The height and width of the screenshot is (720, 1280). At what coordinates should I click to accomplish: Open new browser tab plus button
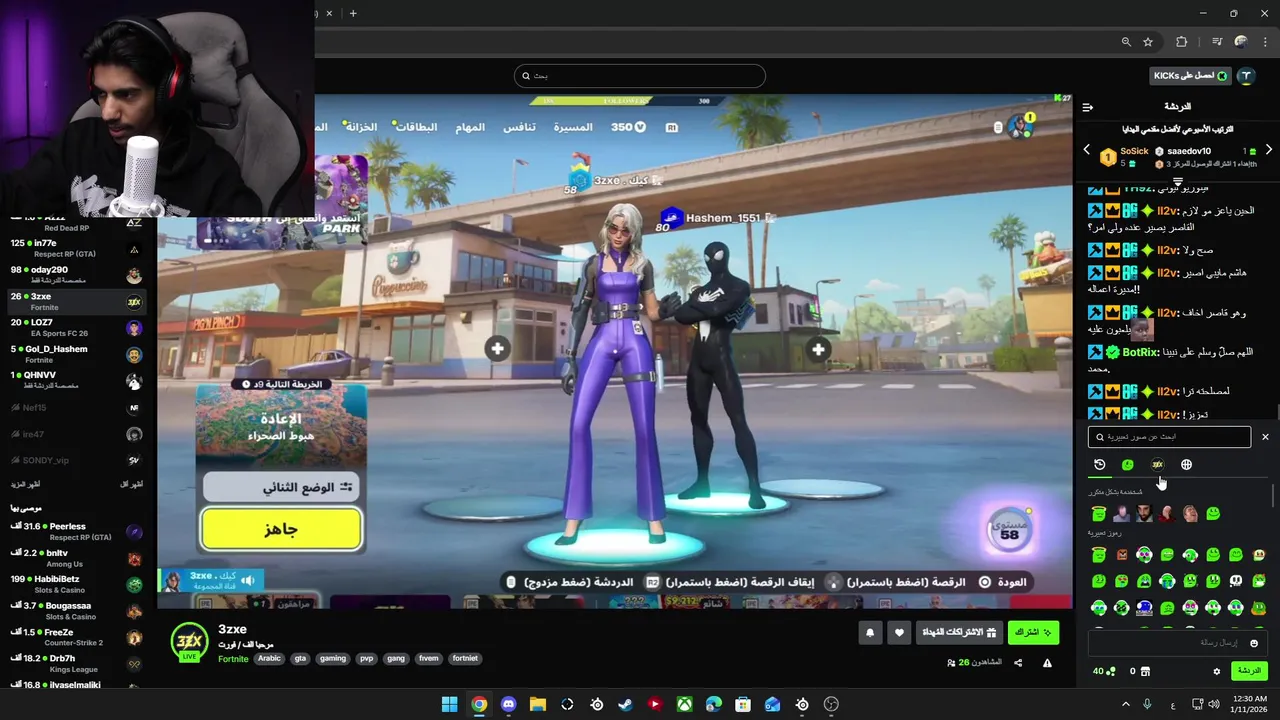[353, 13]
